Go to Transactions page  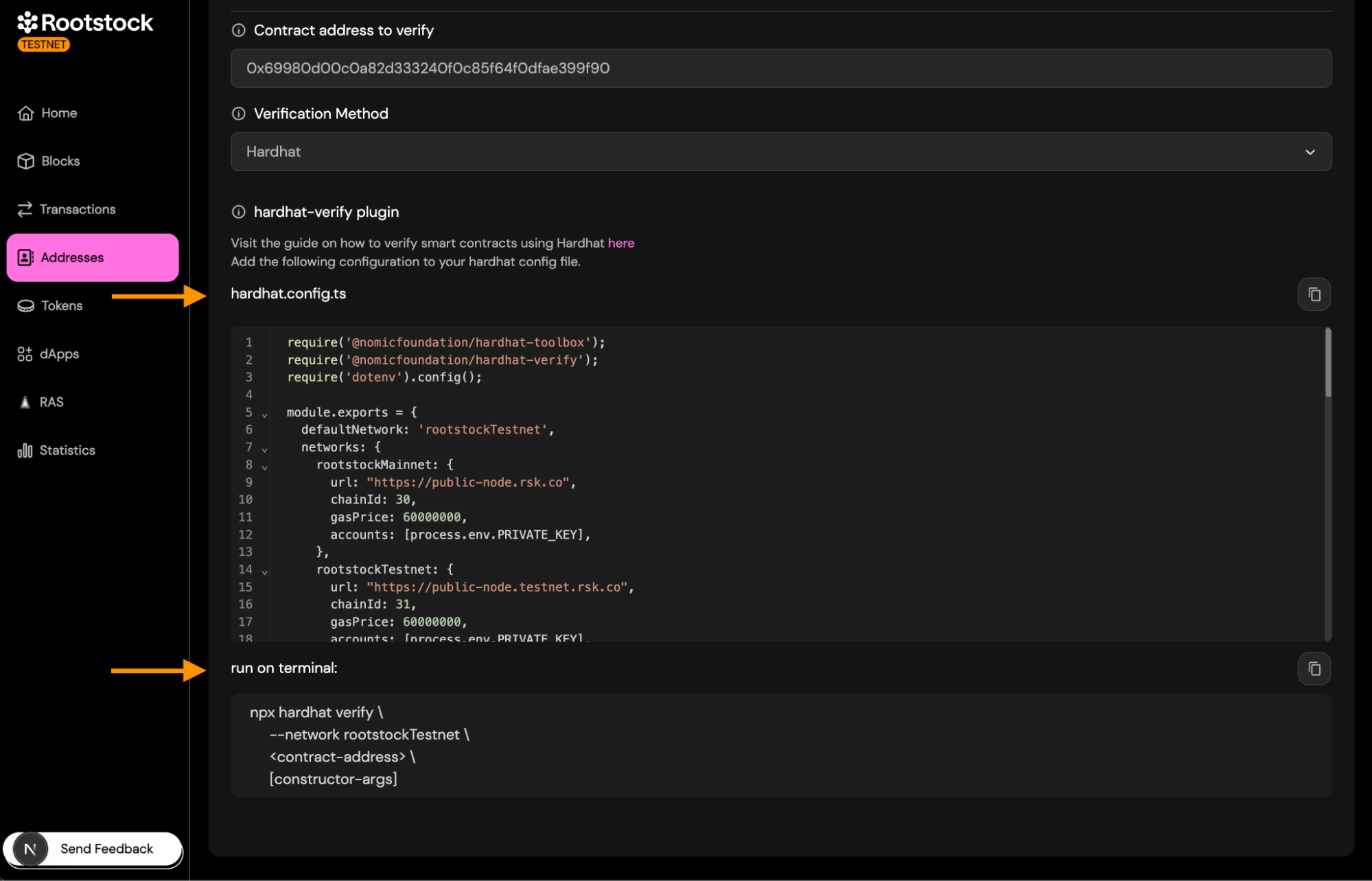77,209
